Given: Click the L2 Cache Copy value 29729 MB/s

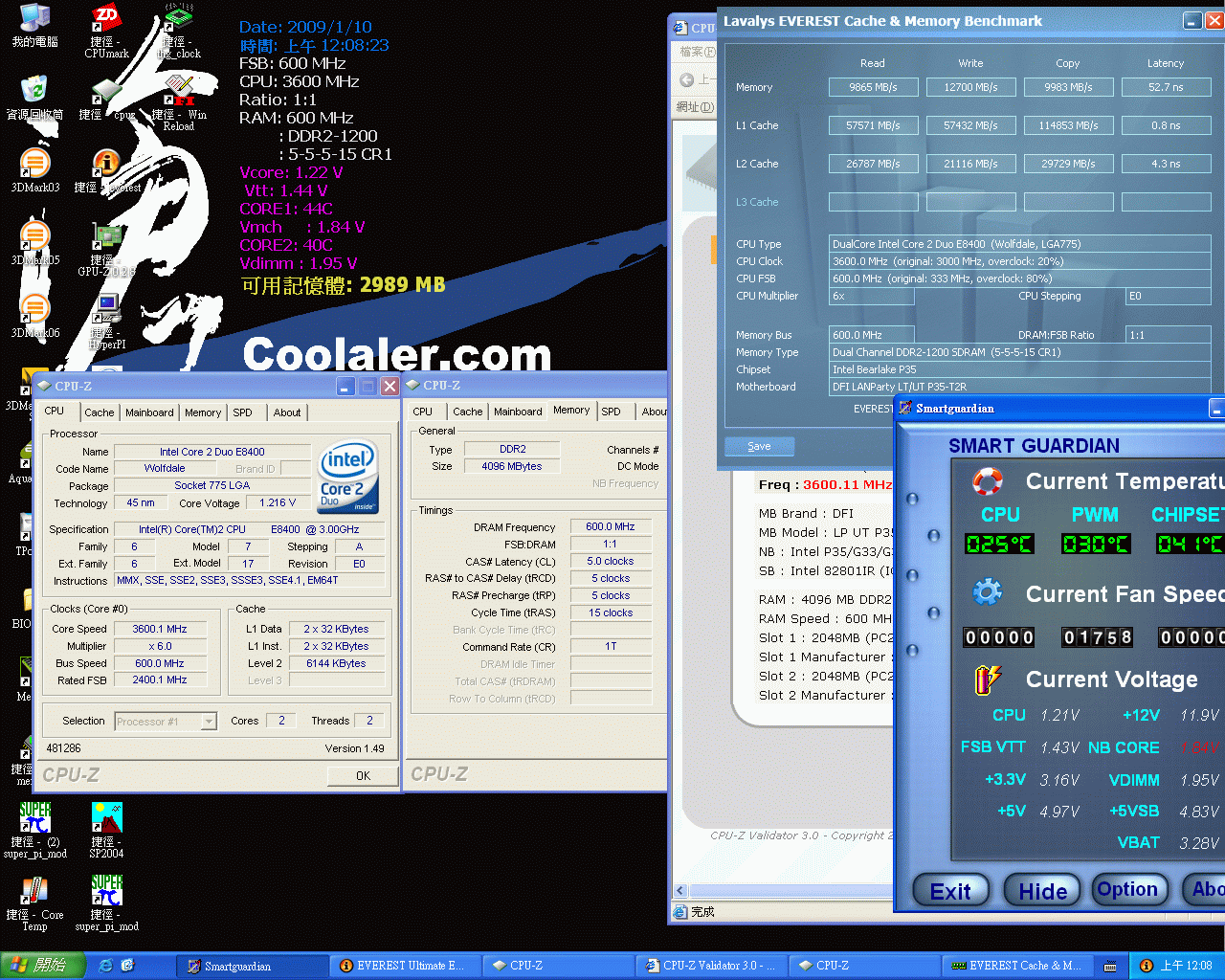Looking at the screenshot, I should pos(1068,164).
